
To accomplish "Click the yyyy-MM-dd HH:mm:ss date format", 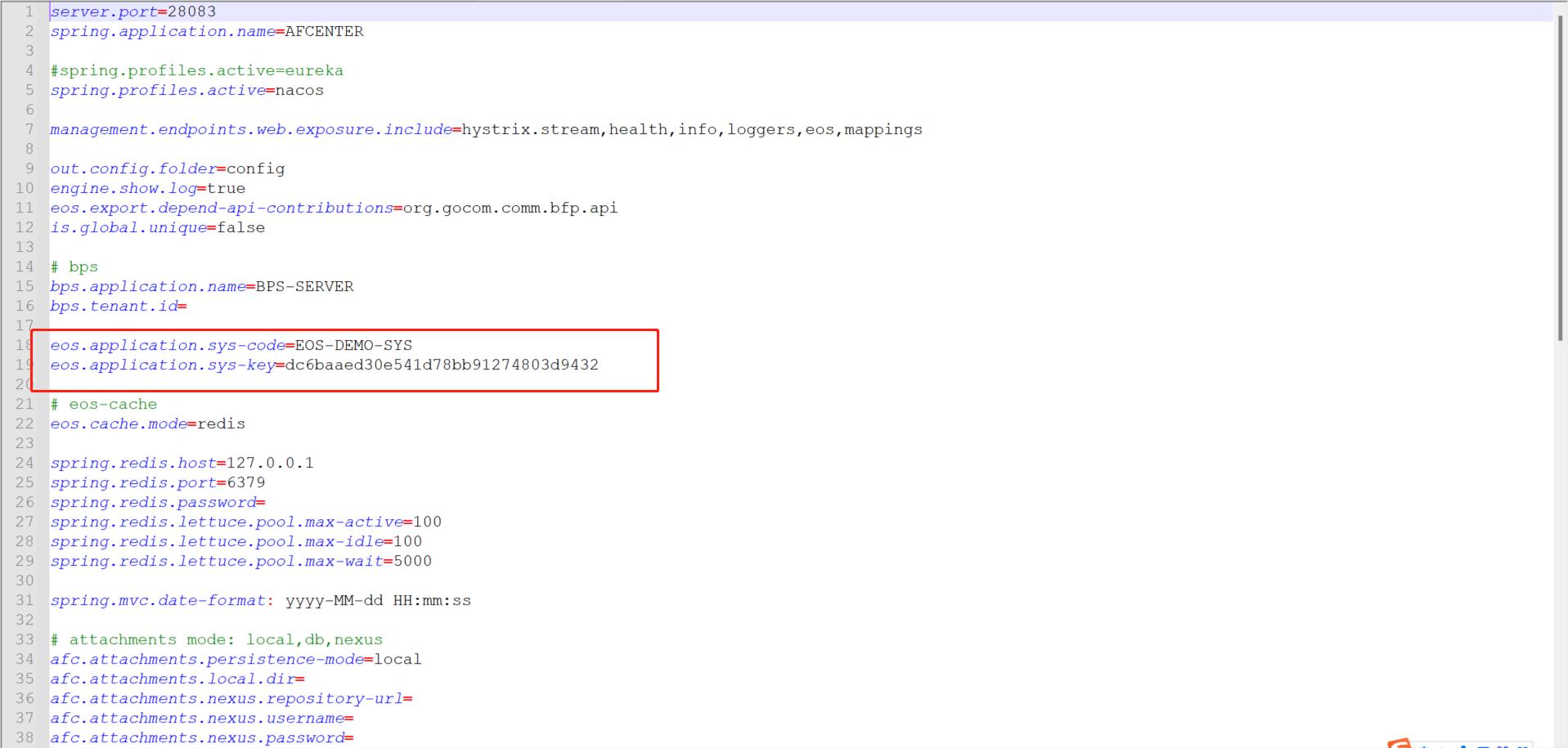I will point(378,600).
